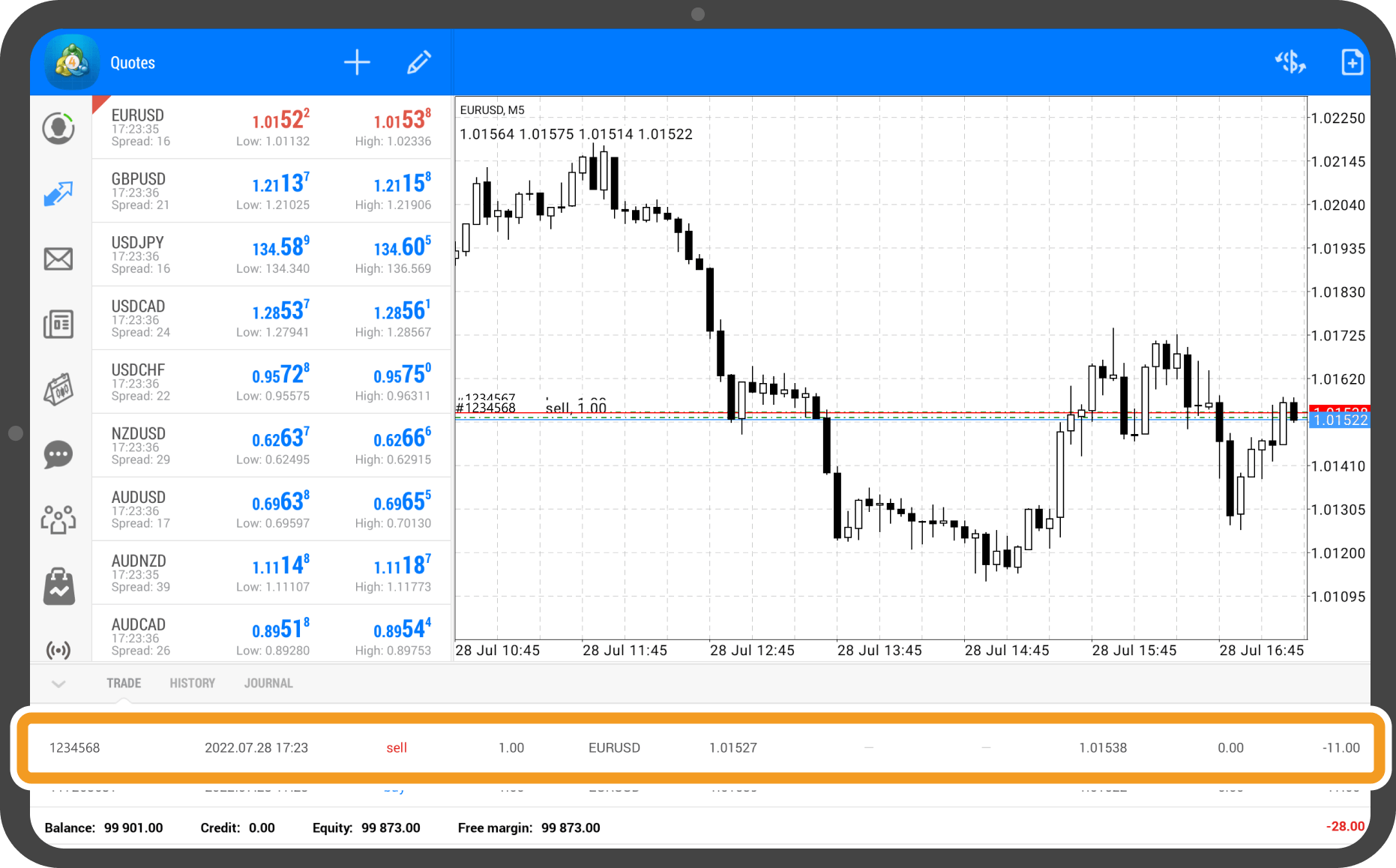Open the trade dollar arrows icon
This screenshot has width=1396, height=868.
(x=1290, y=63)
